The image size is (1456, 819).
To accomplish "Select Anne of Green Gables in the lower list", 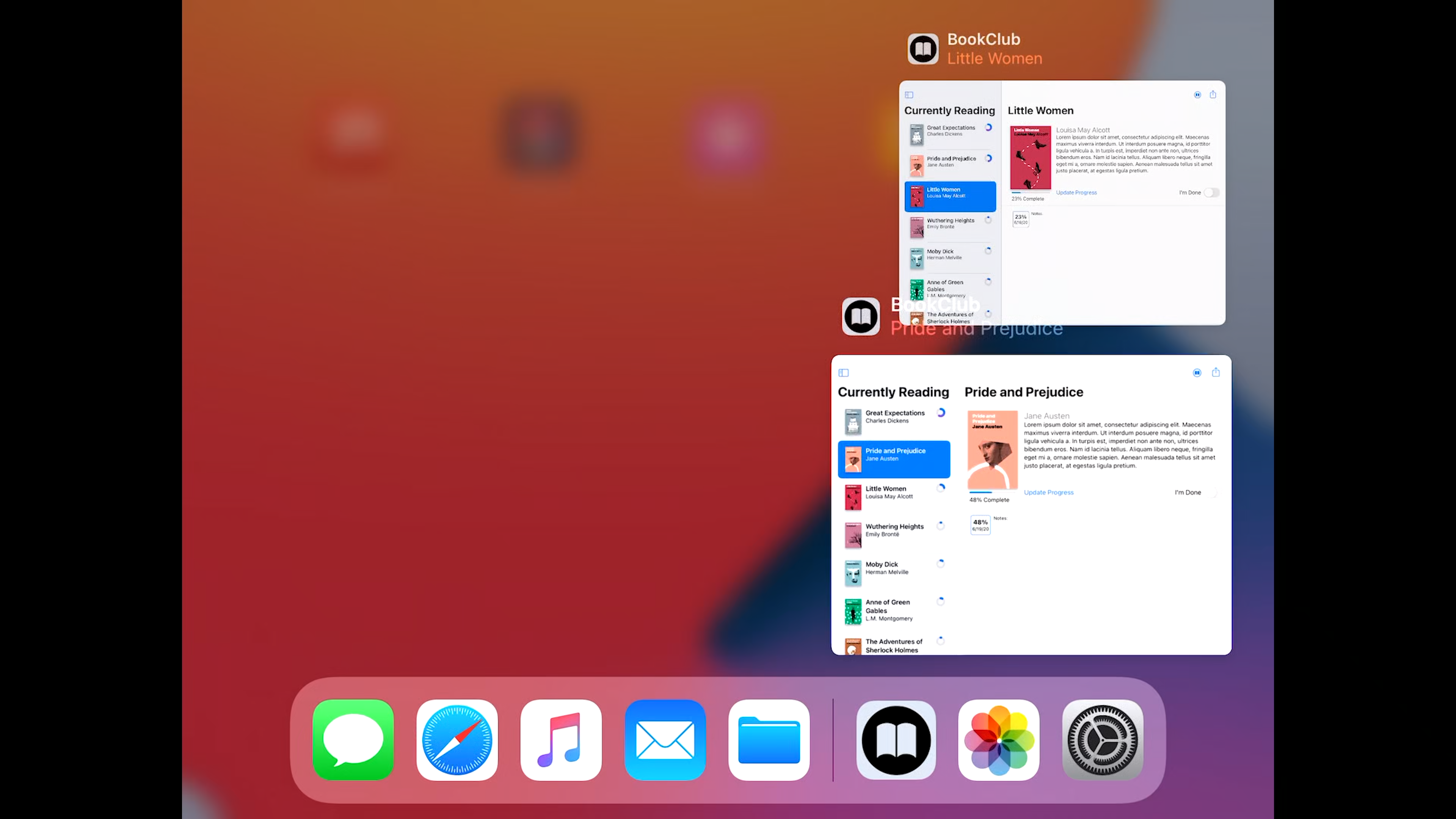I will click(894, 611).
